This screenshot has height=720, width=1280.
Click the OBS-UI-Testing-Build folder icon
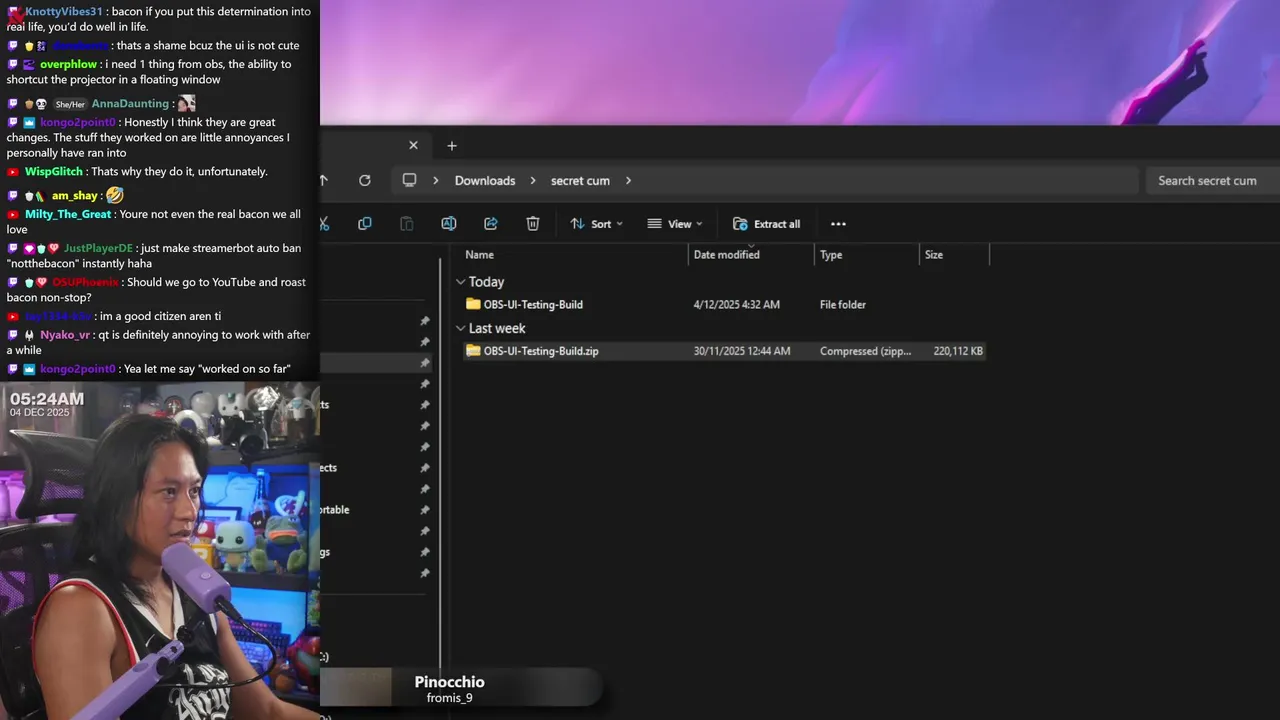tap(473, 304)
